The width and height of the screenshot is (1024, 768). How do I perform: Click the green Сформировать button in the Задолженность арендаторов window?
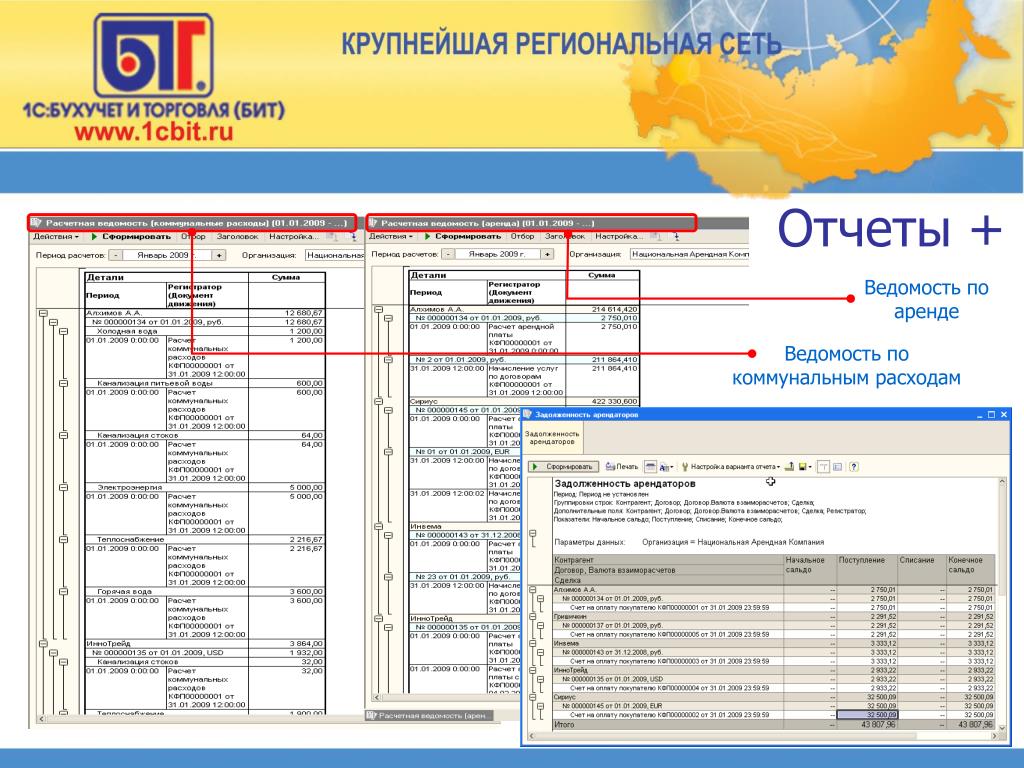click(563, 467)
